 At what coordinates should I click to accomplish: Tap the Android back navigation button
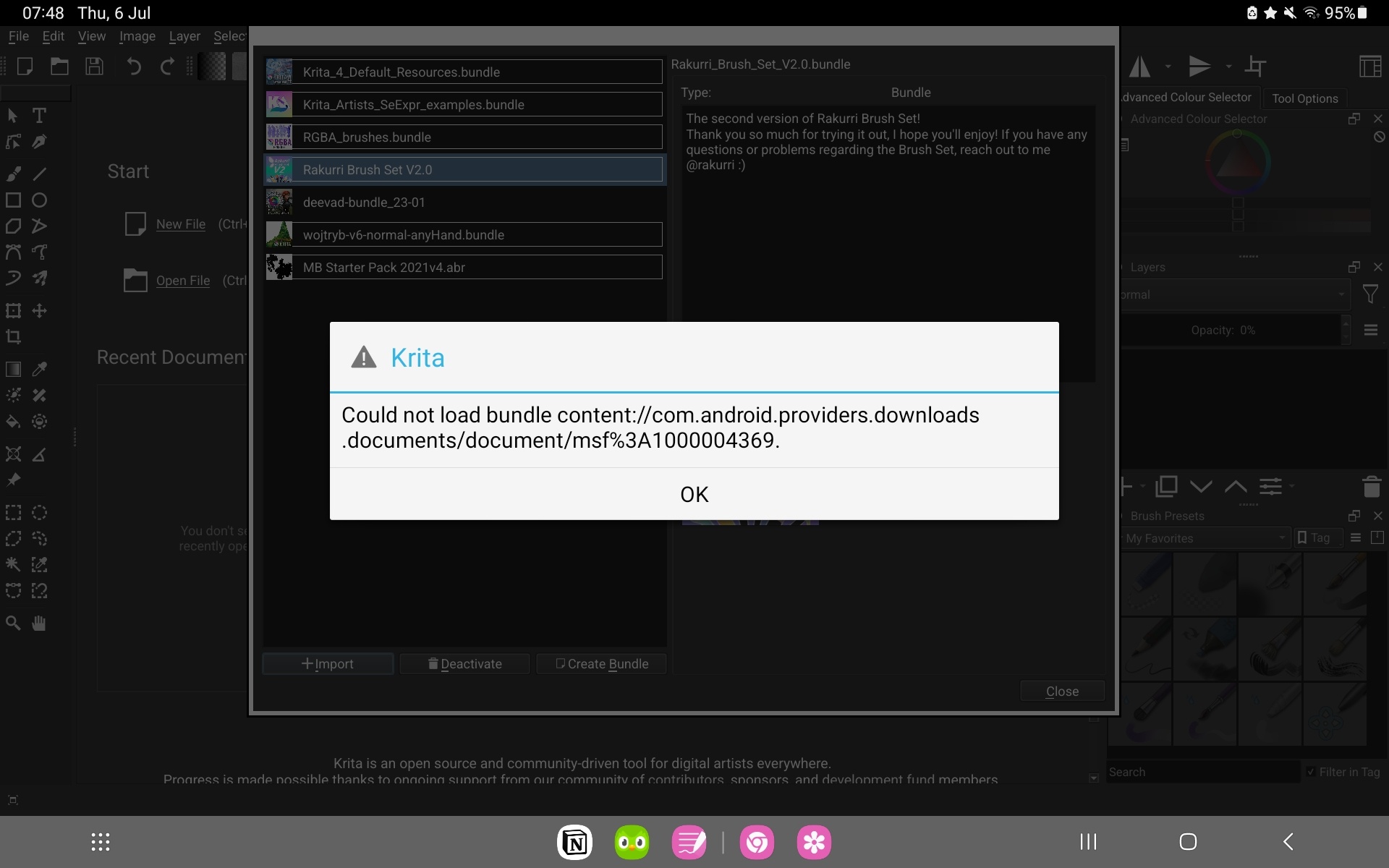[x=1288, y=841]
